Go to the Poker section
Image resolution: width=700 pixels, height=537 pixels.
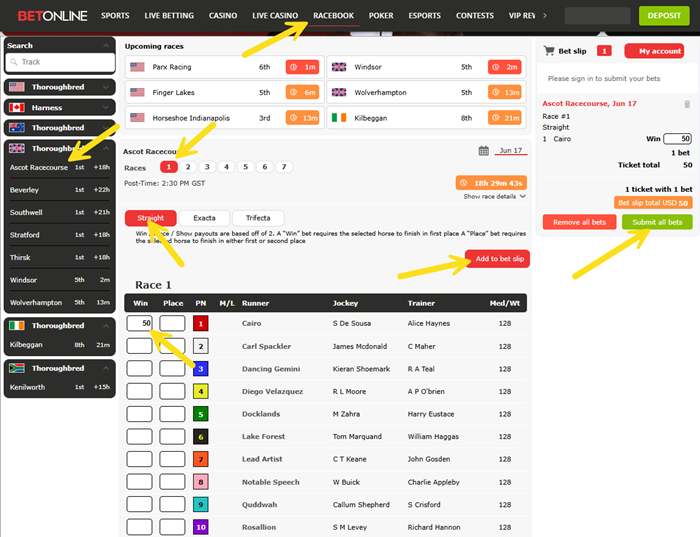381,16
